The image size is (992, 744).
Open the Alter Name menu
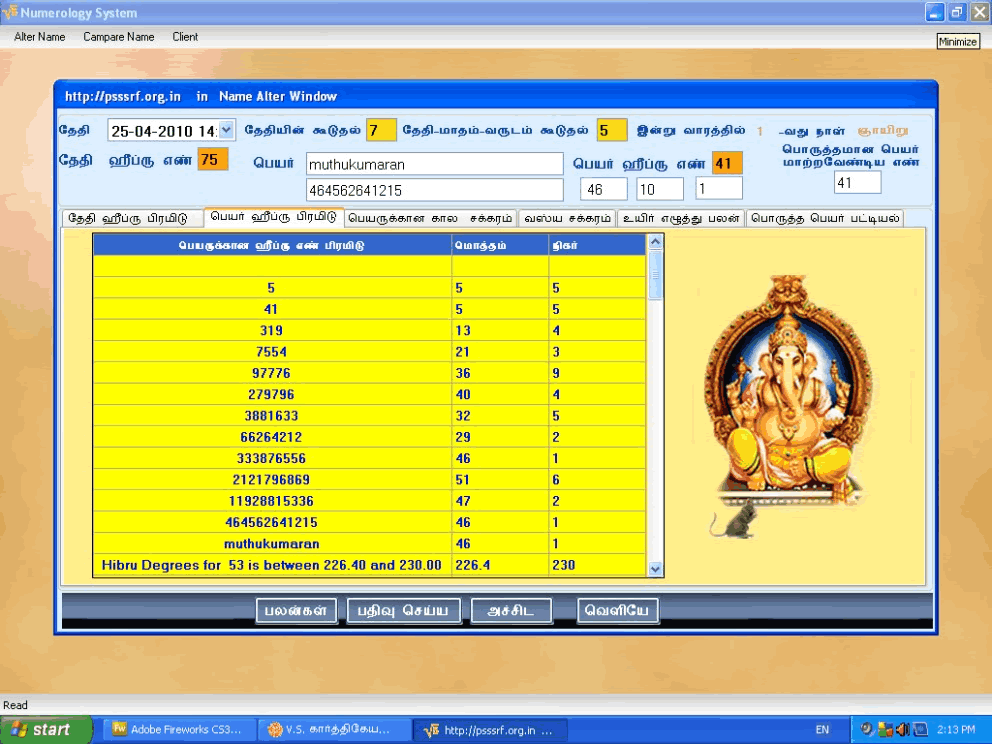(x=39, y=37)
